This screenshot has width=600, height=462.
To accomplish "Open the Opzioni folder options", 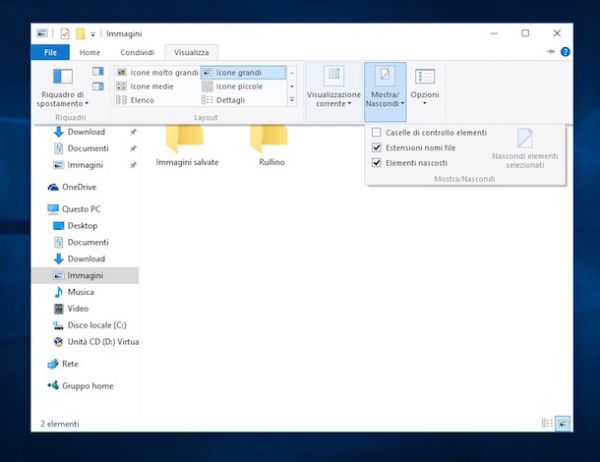I will pyautogui.click(x=424, y=85).
